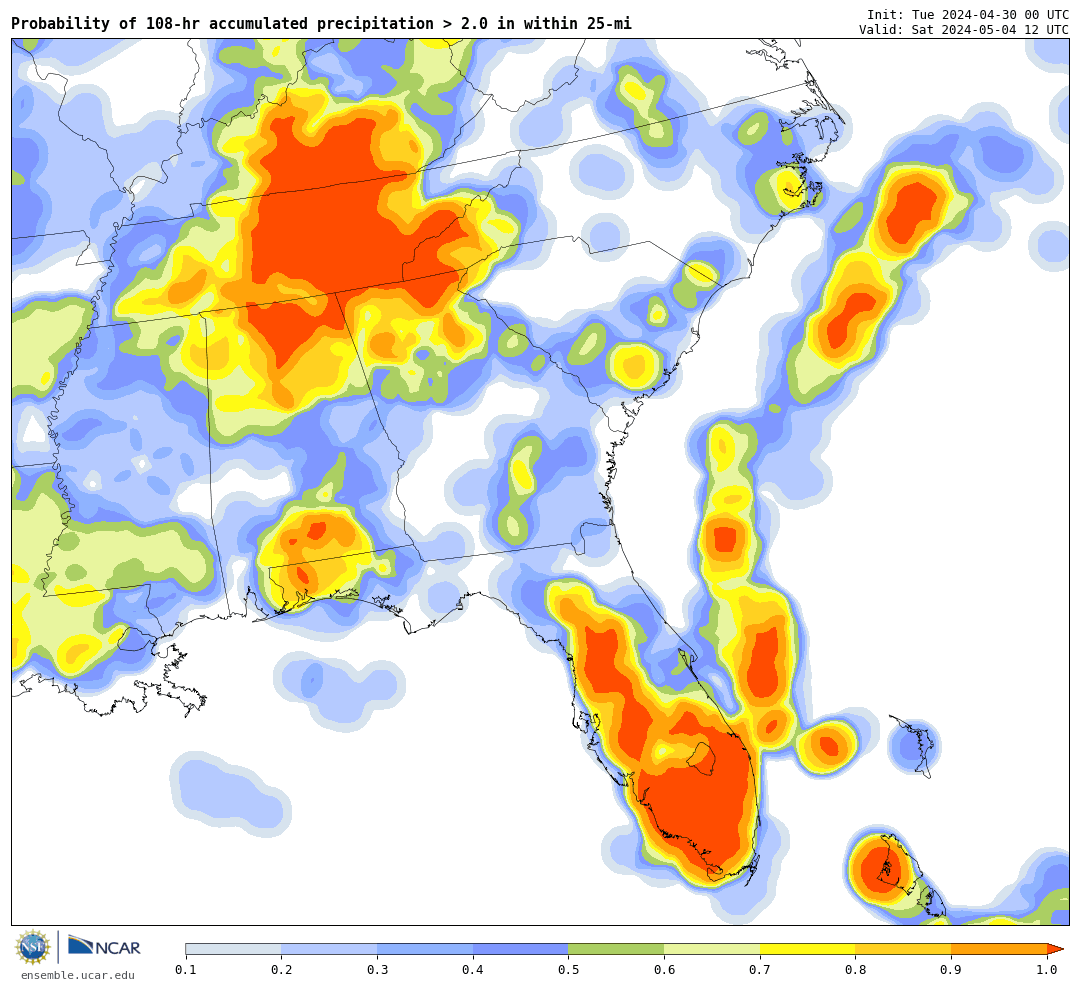
Task: Click the 0.2 colorbar tick label
Action: (282, 970)
